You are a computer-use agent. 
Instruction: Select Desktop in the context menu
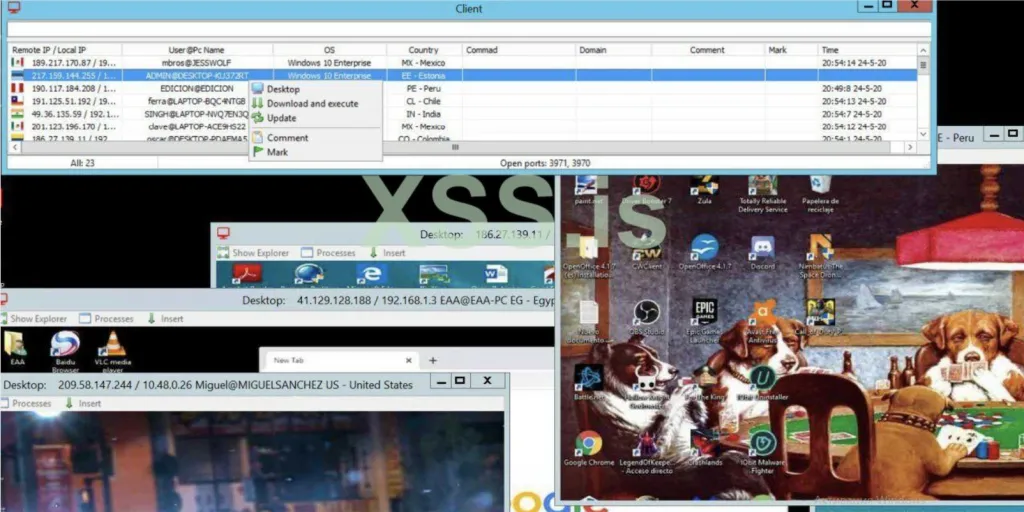tap(283, 89)
